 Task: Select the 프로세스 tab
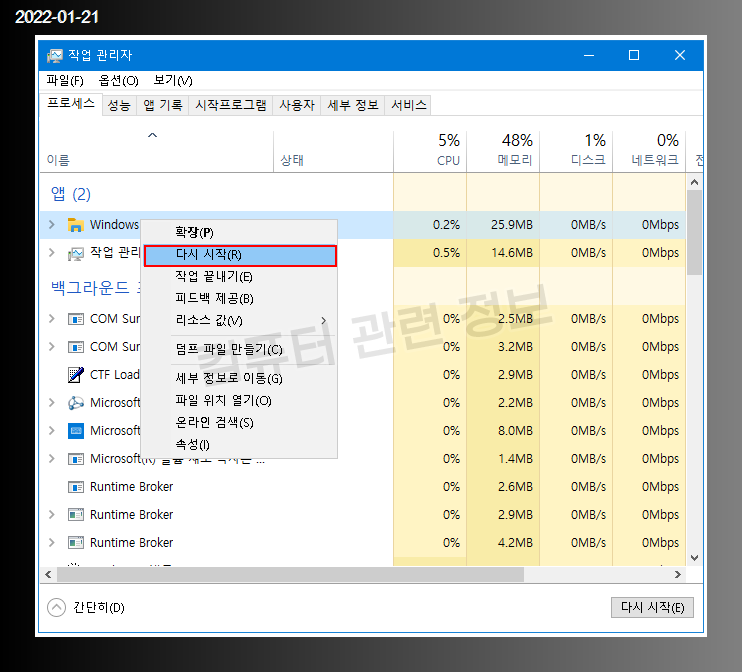point(71,104)
